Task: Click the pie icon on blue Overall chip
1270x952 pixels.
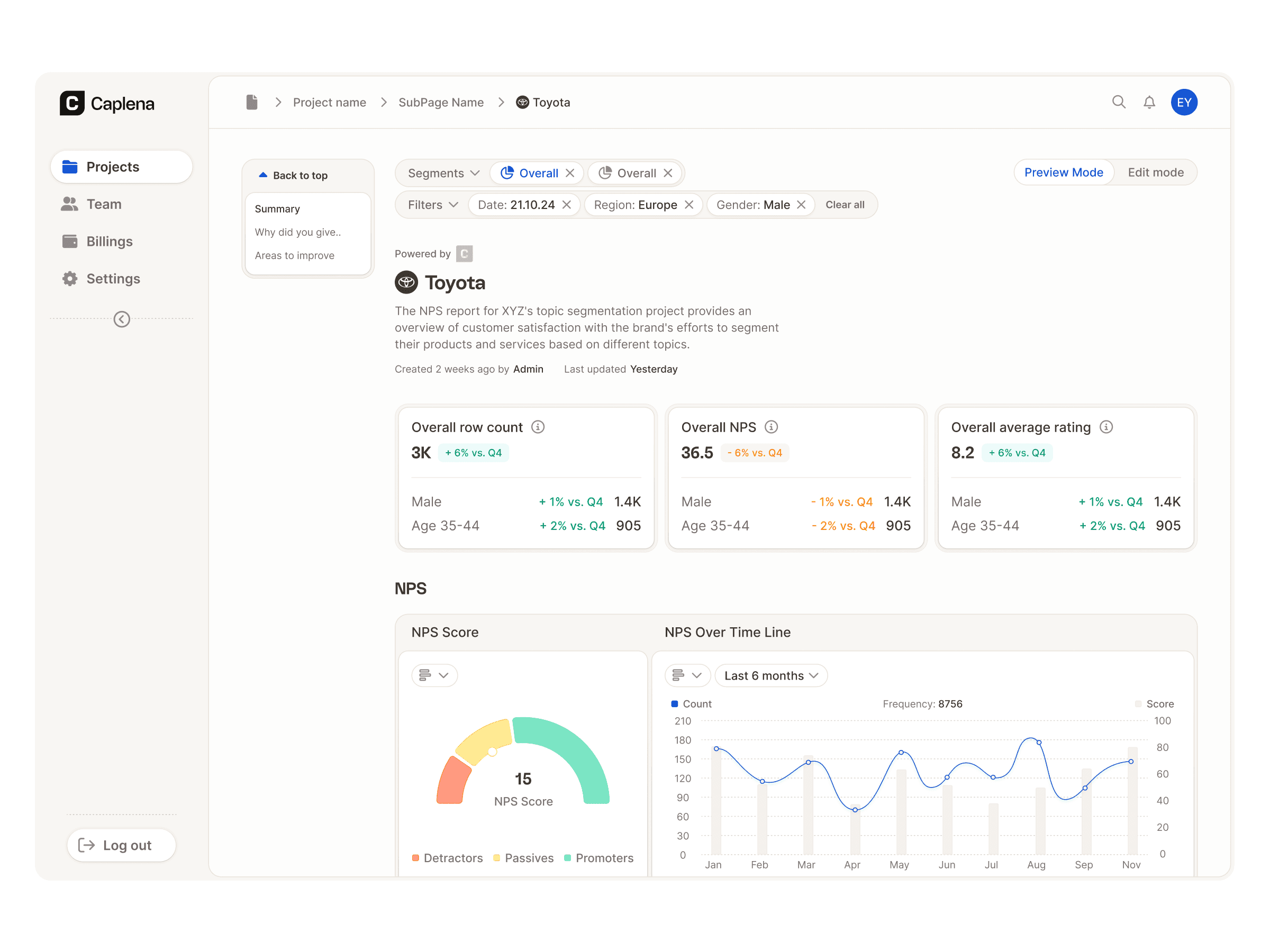Action: tap(507, 173)
